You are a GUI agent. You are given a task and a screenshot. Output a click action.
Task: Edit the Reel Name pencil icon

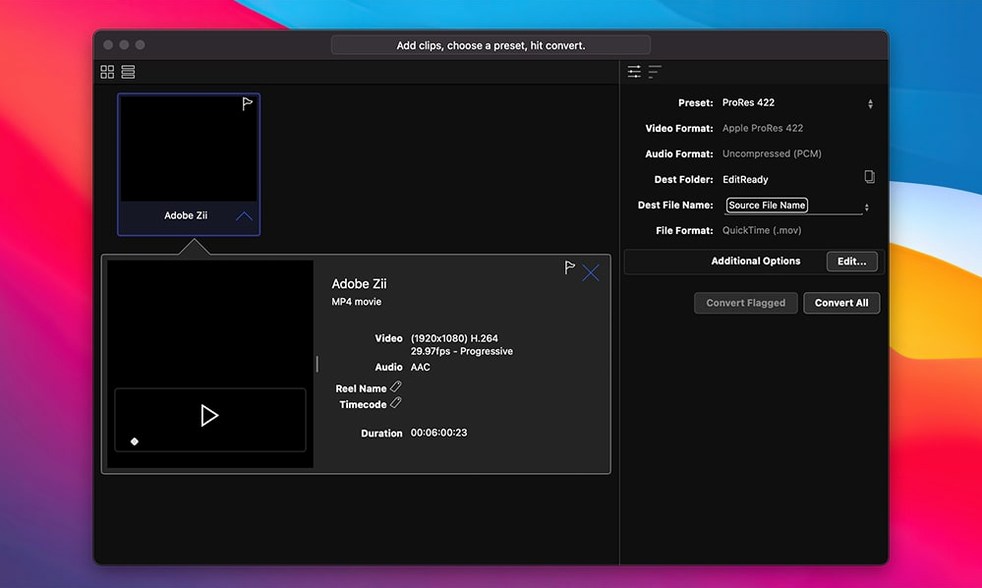[396, 387]
